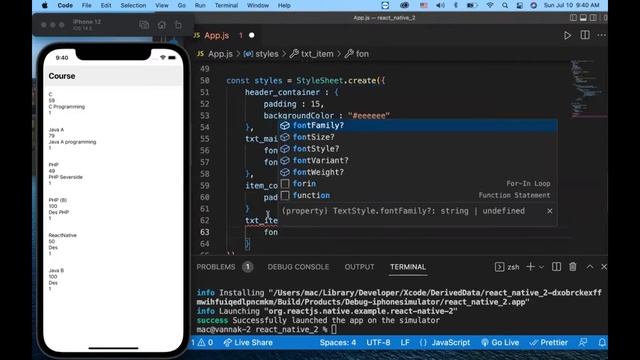Split the terminal icon
640x360 pixels.
pyautogui.click(x=556, y=267)
